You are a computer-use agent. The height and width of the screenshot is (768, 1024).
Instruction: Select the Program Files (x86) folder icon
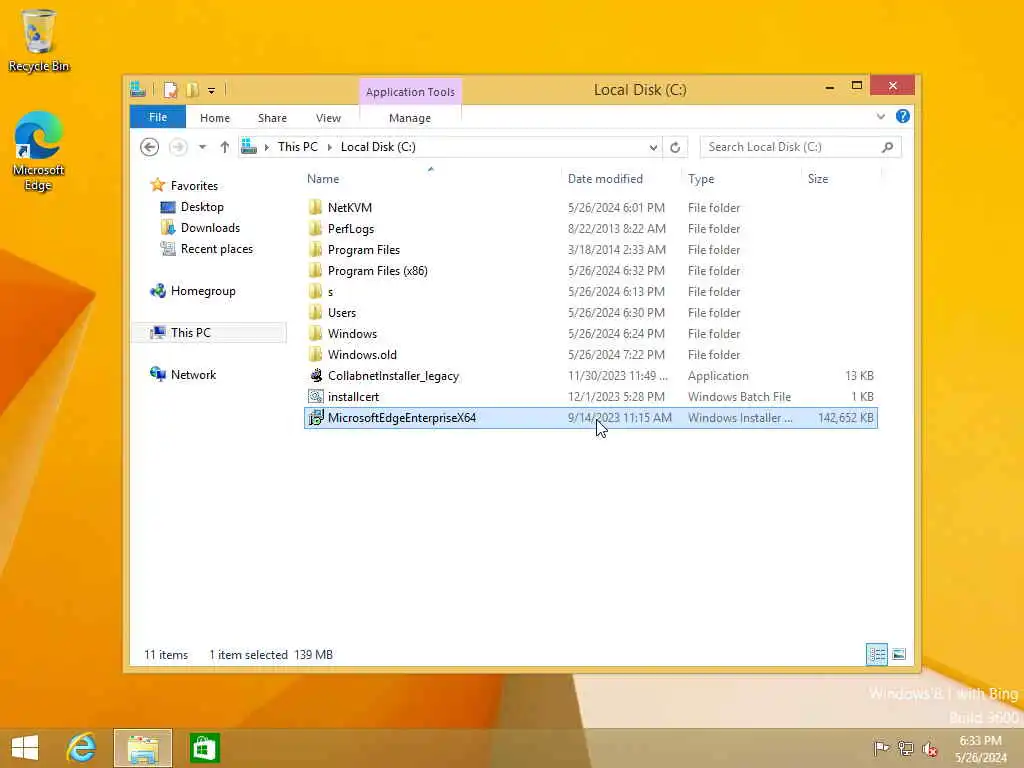(315, 270)
